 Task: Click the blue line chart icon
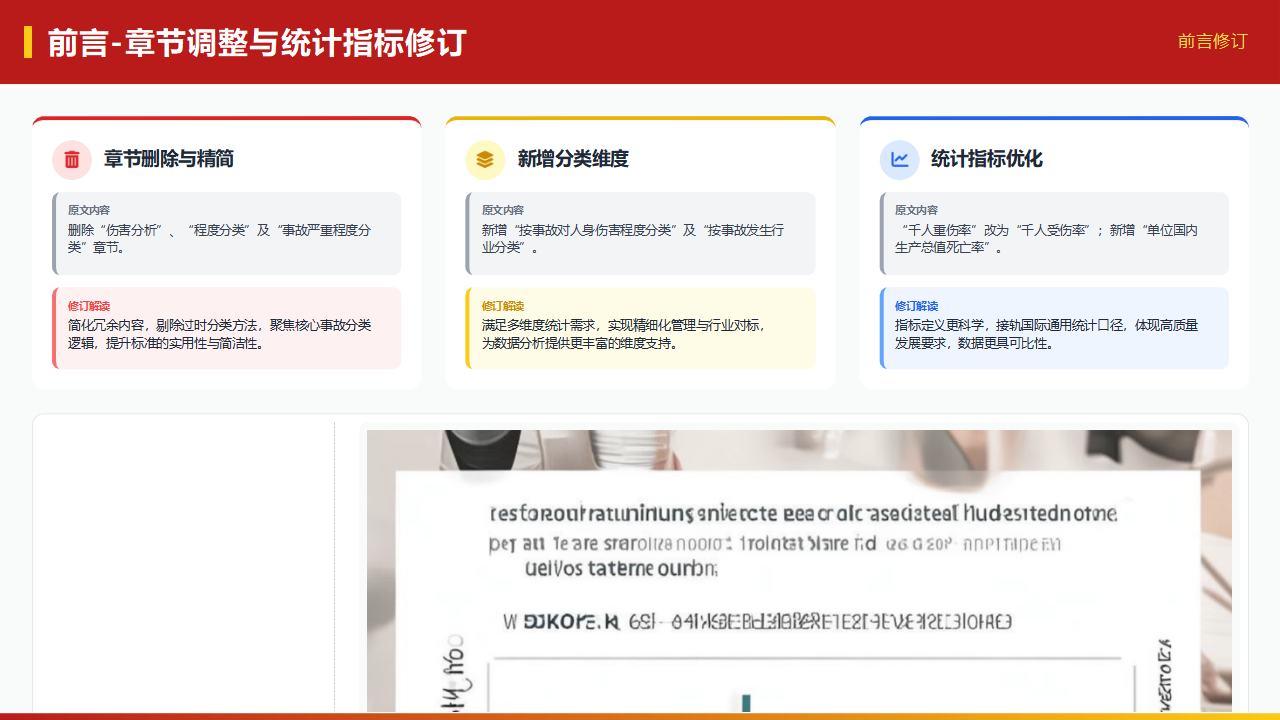[x=899, y=159]
